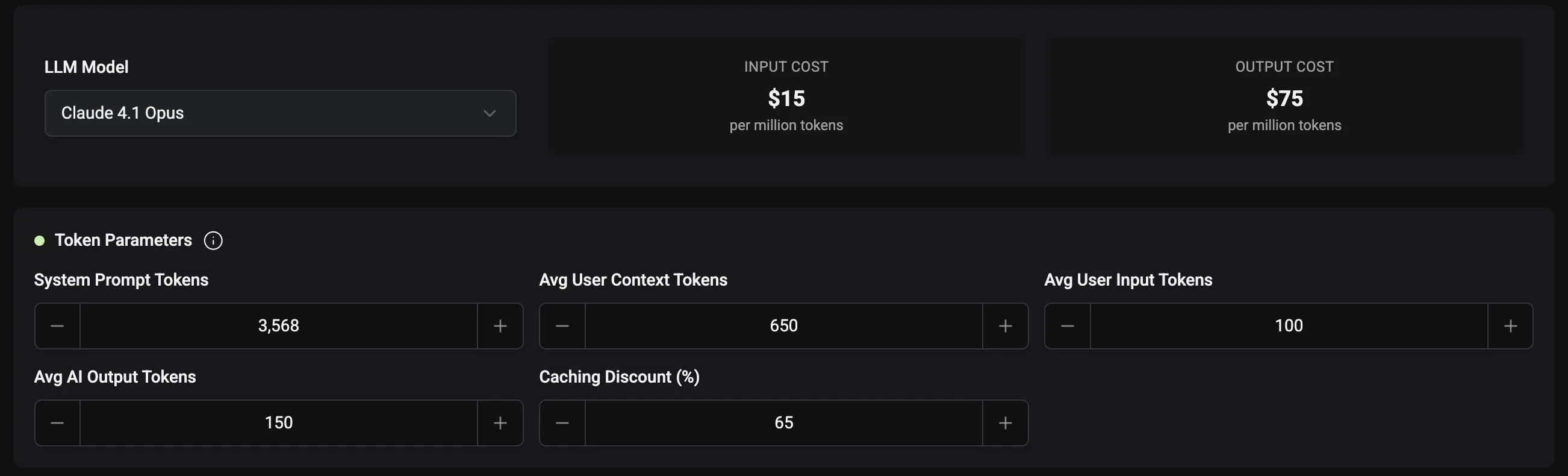Increase System Prompt Tokens with plus
The width and height of the screenshot is (1568, 476).
[x=500, y=325]
